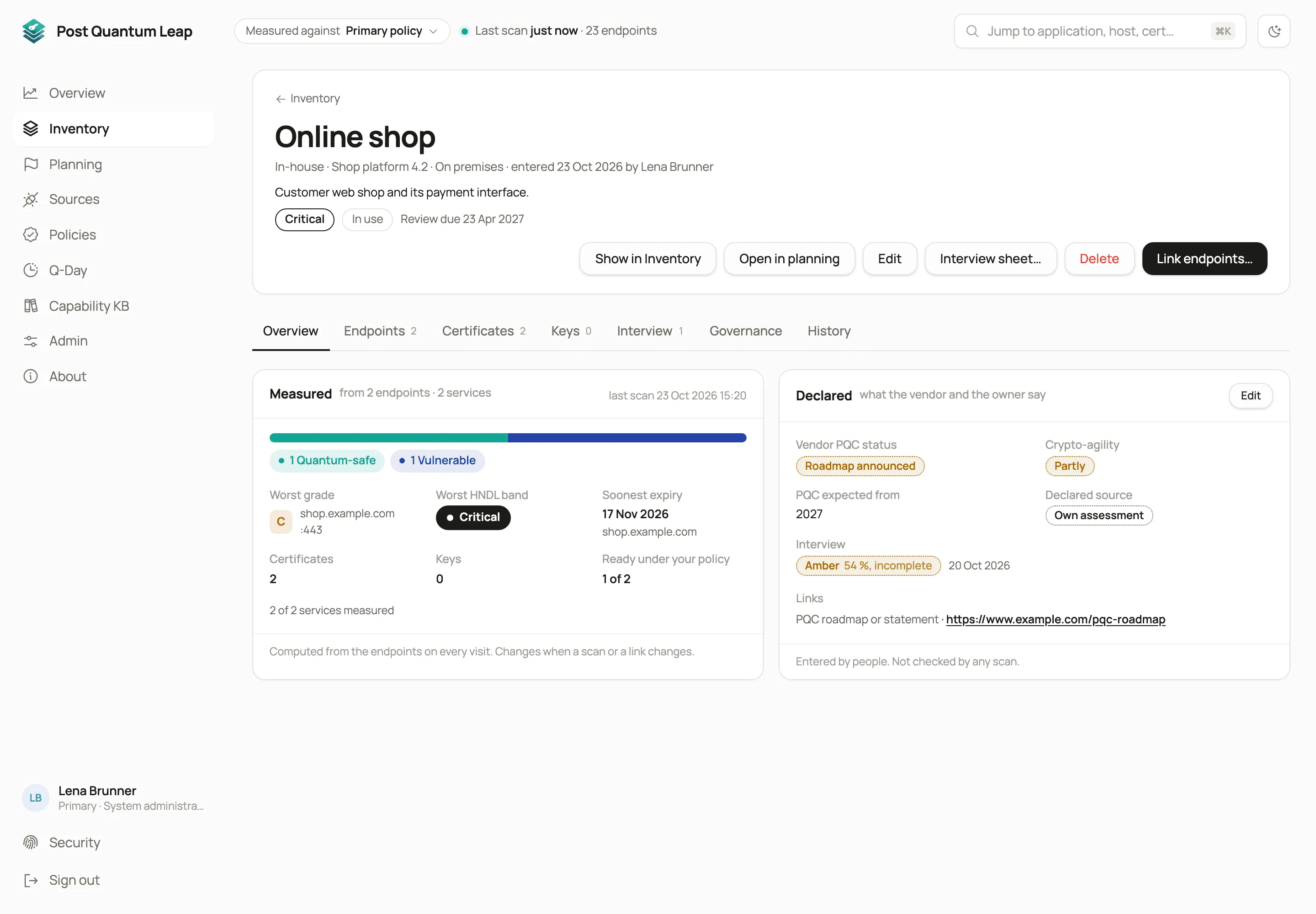Go back via the Inventory arrow link
Screen dimensions: 1316x914
pyautogui.click(x=308, y=99)
